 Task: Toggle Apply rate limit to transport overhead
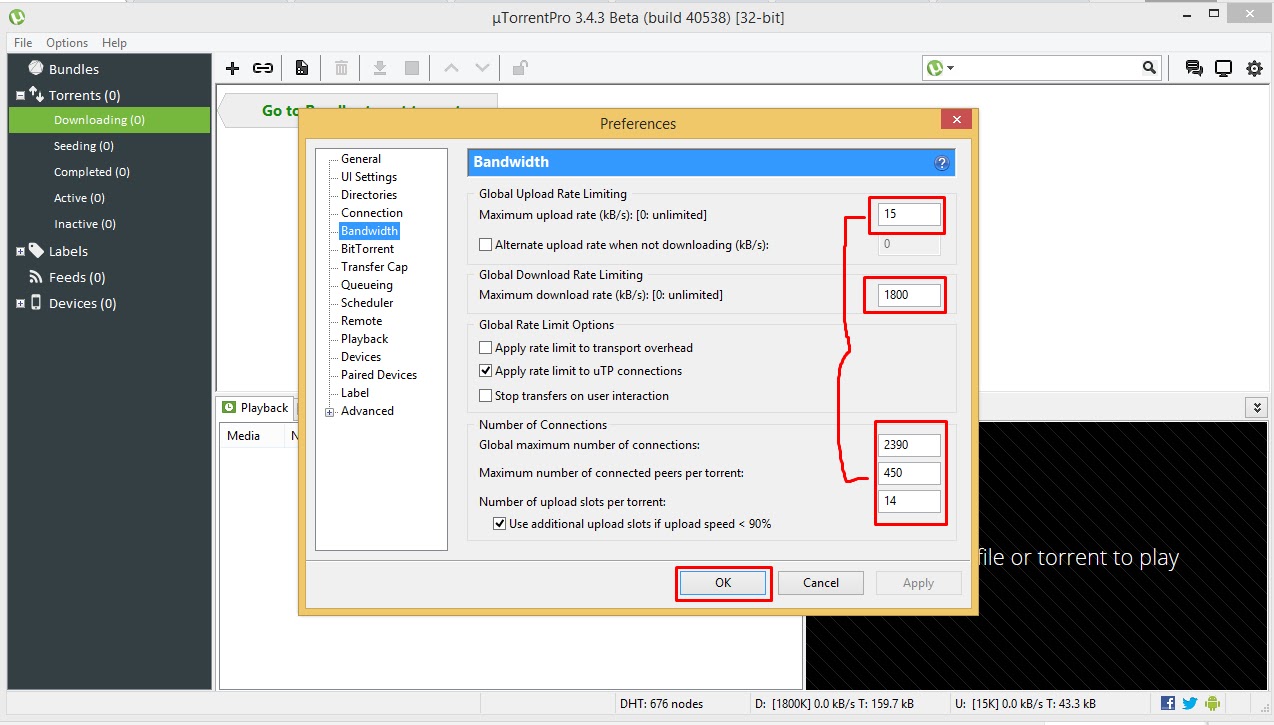pos(486,348)
